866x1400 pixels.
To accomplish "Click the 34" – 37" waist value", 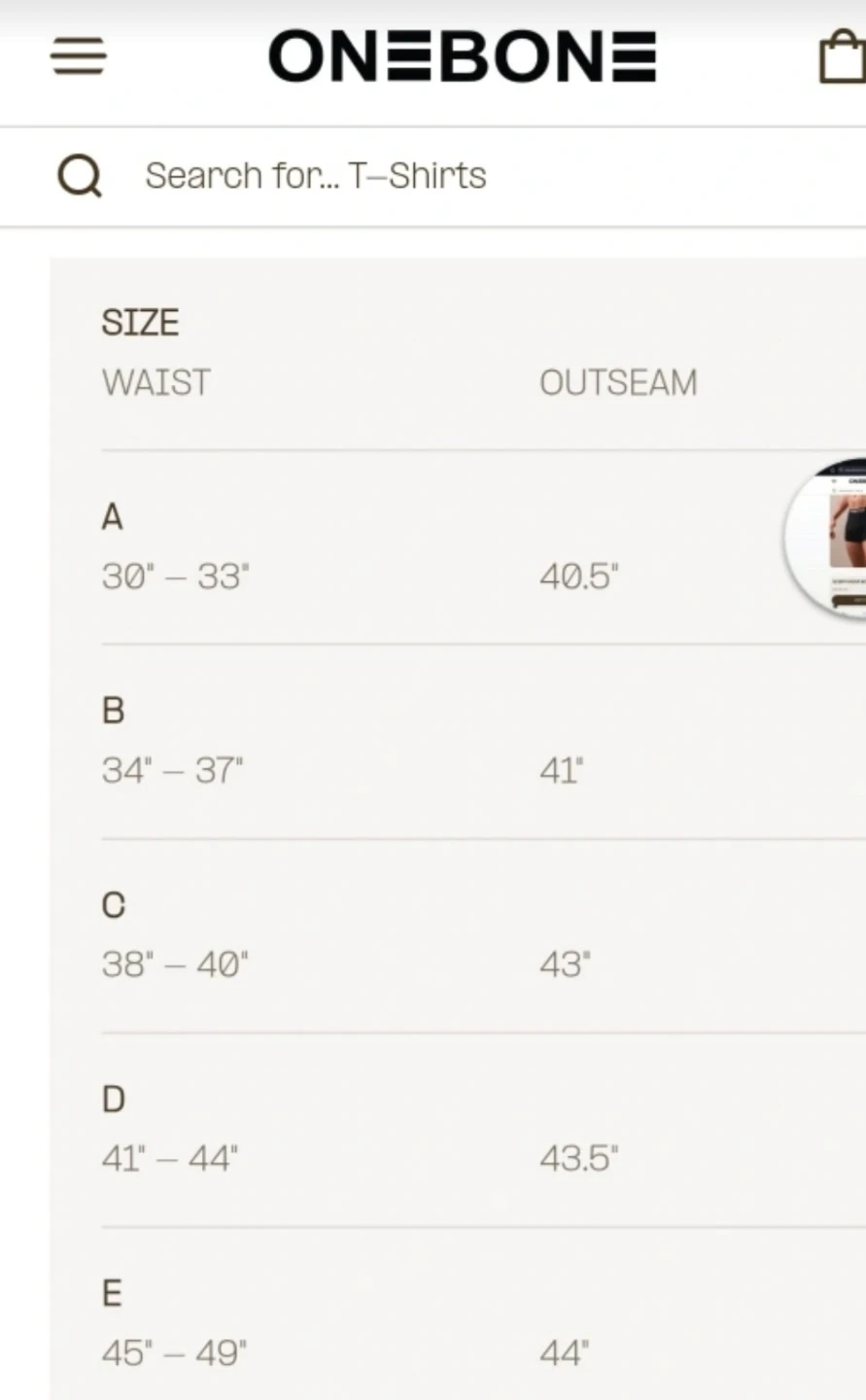I will (x=172, y=771).
